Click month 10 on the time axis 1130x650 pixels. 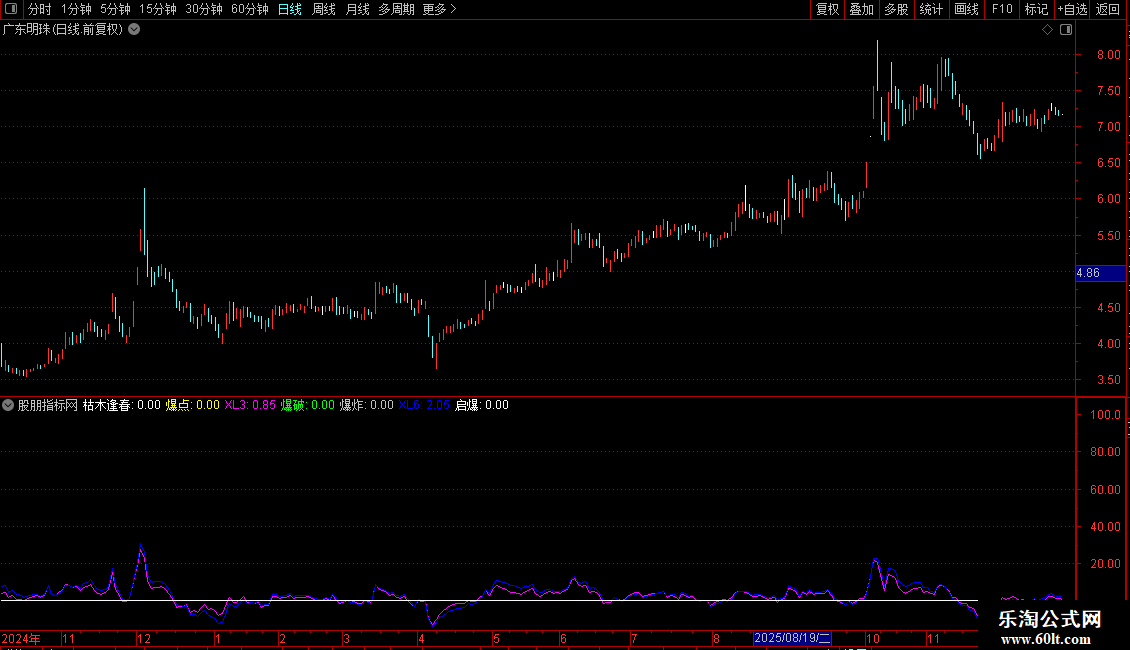point(873,638)
